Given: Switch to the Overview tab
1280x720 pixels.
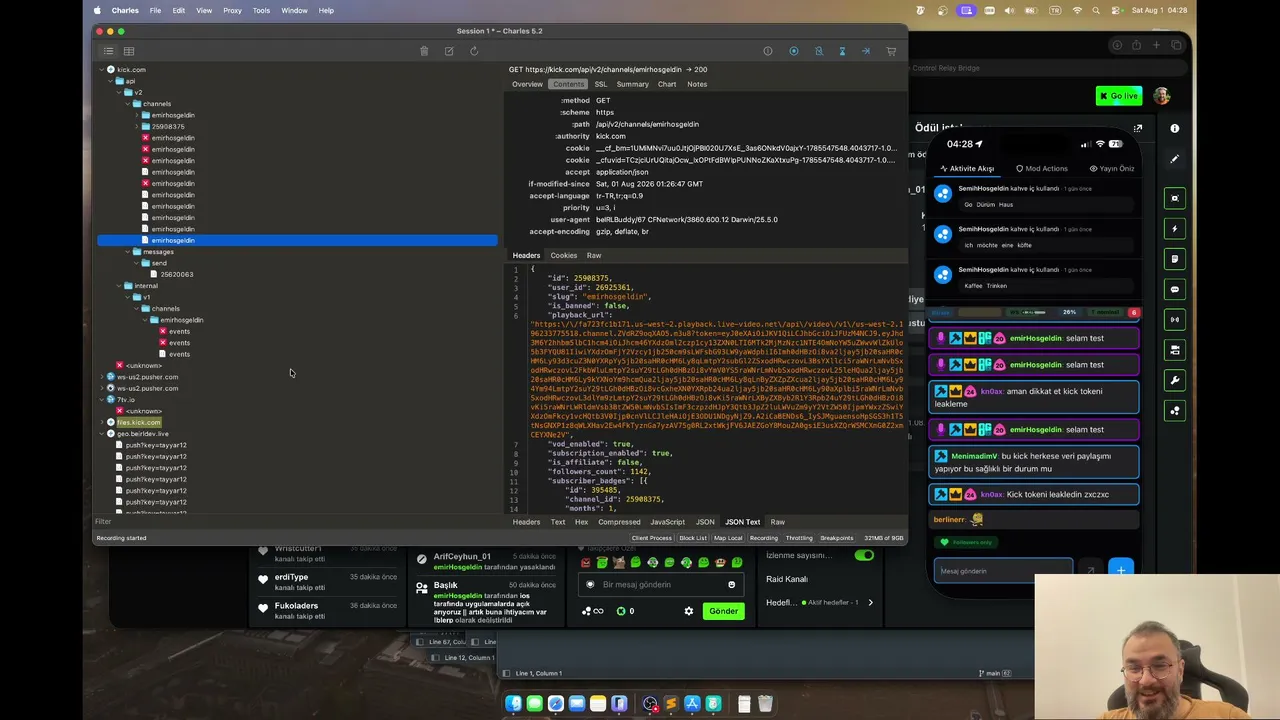Looking at the screenshot, I should [527, 84].
